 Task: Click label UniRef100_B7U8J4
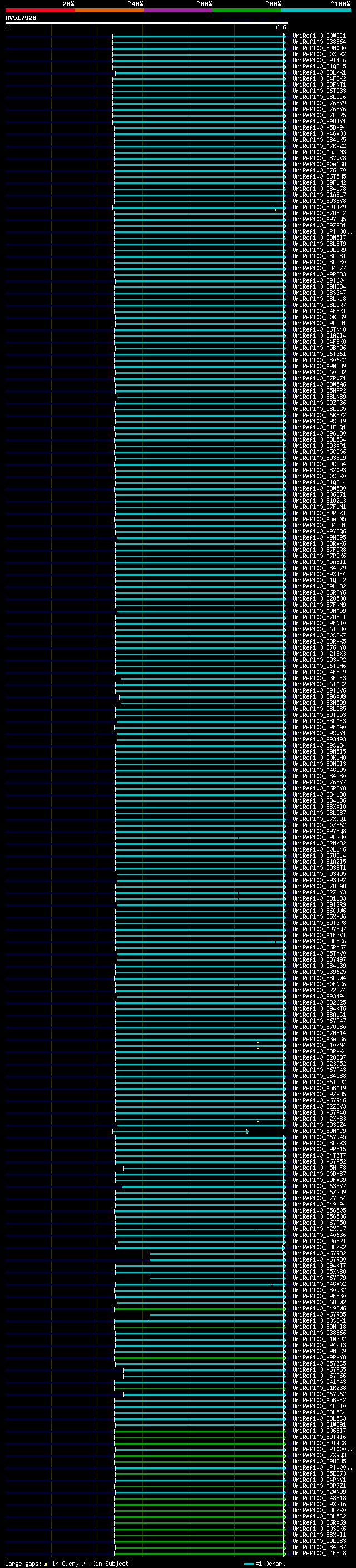tap(319, 856)
